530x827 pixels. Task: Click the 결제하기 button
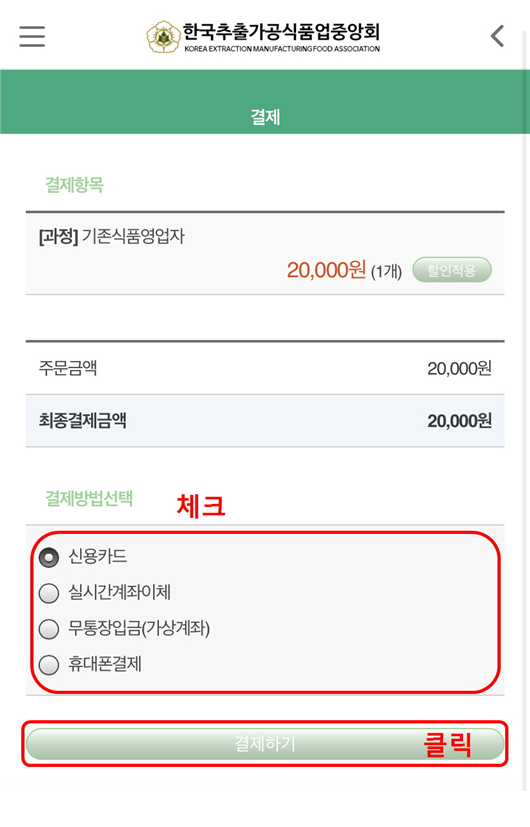[x=265, y=744]
